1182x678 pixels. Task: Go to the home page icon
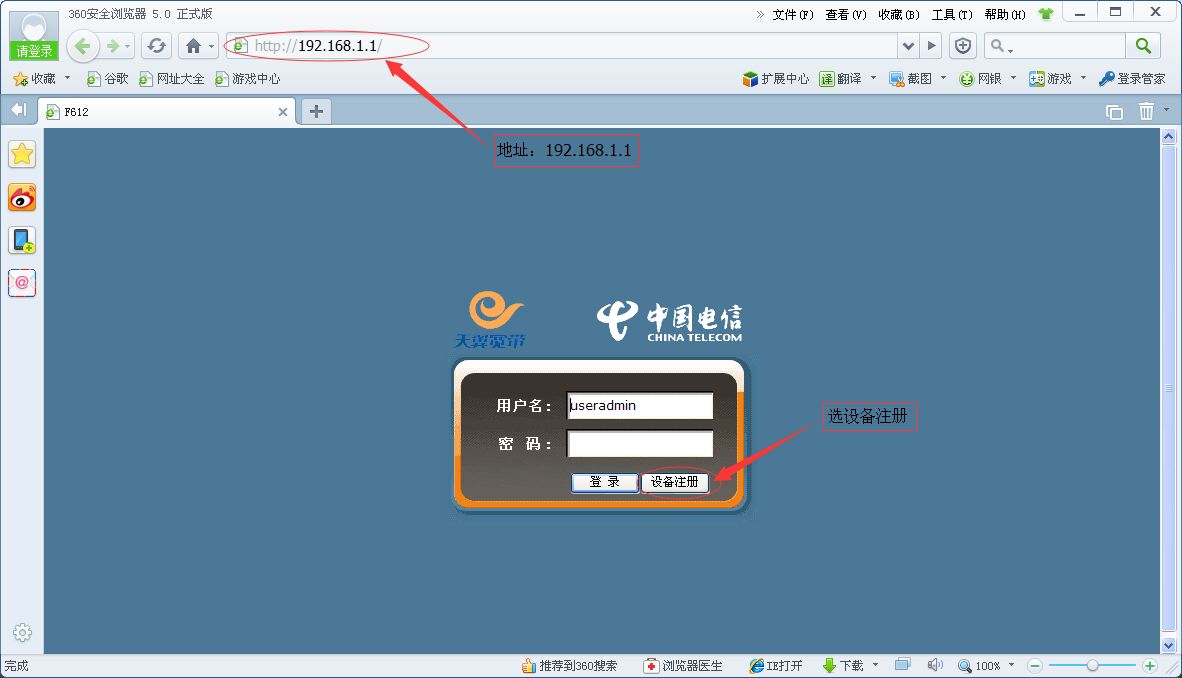194,46
